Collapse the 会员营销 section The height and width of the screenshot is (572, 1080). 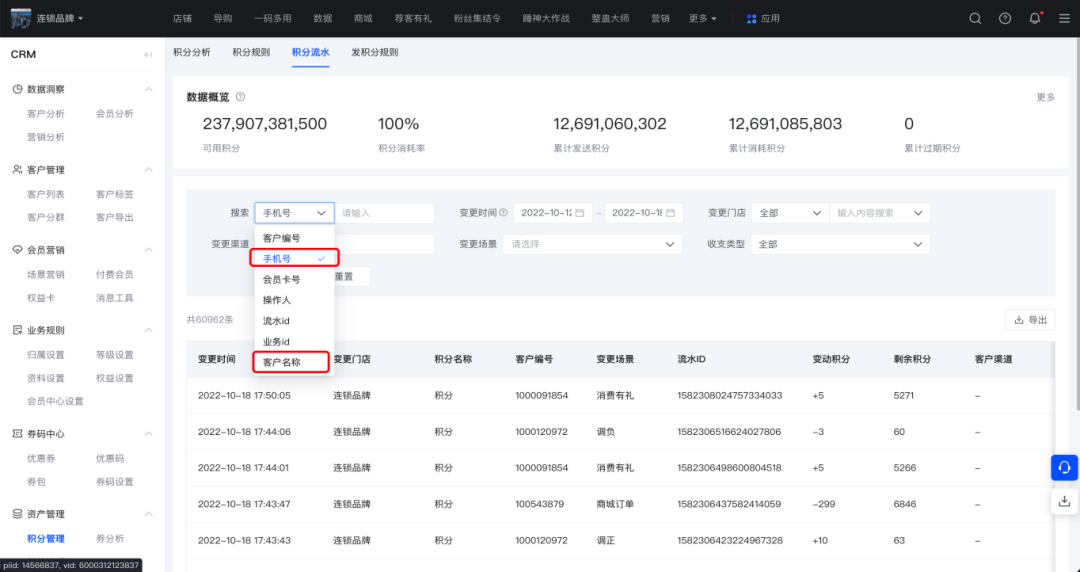tap(147, 250)
